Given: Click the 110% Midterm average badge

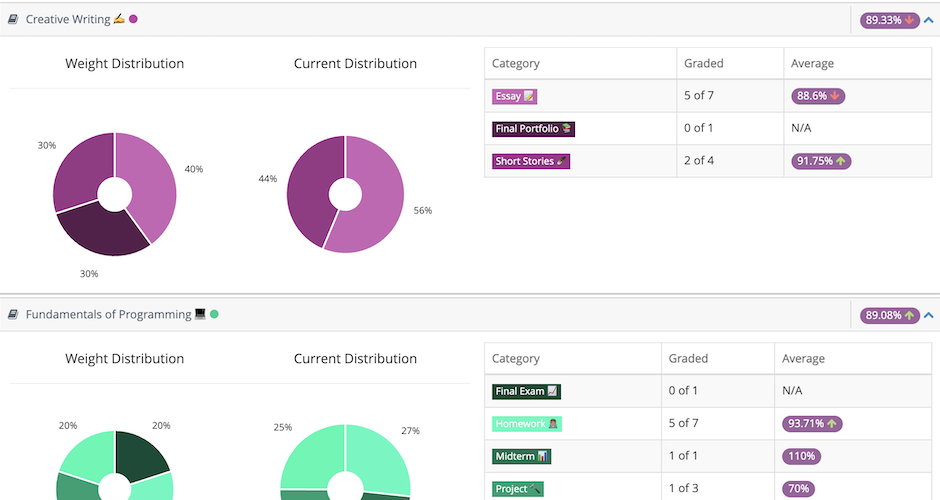Looking at the screenshot, I should [802, 457].
